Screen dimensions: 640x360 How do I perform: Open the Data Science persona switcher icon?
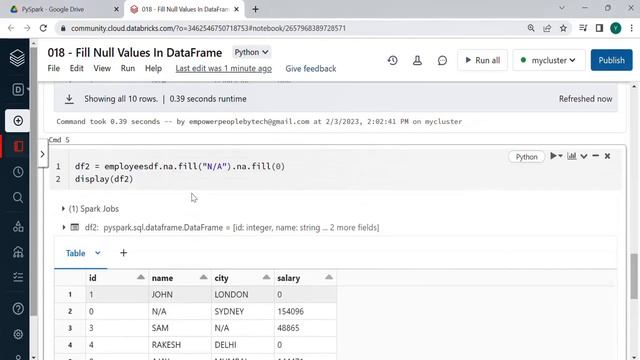(x=18, y=89)
